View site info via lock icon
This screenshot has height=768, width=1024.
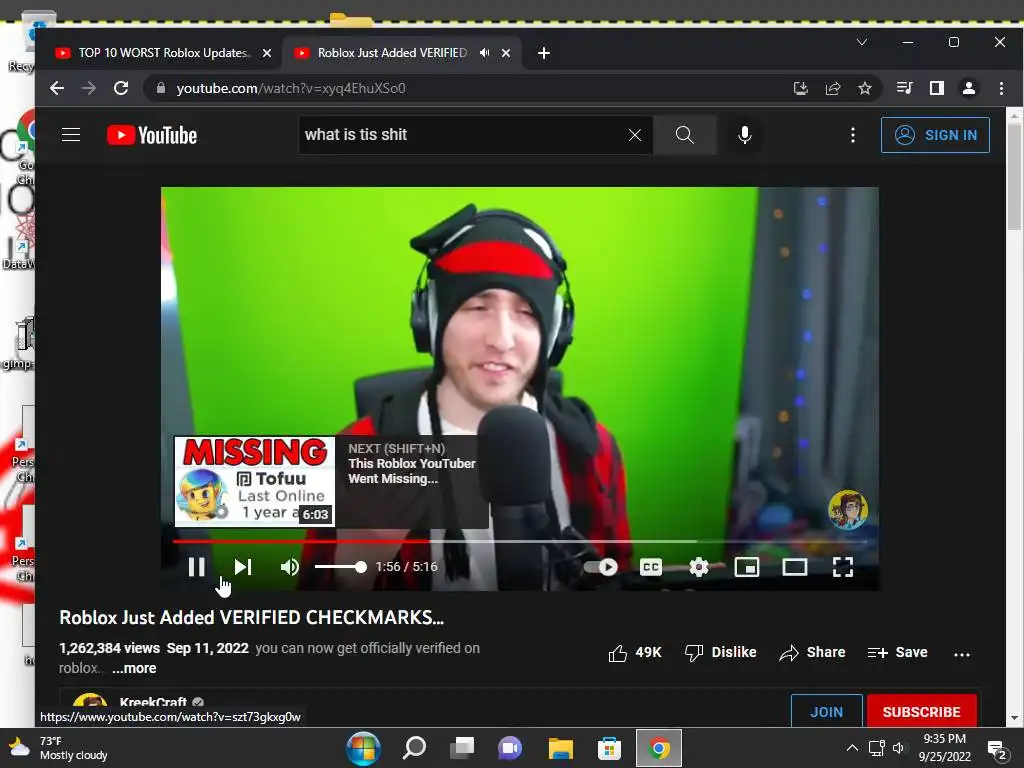click(x=161, y=88)
